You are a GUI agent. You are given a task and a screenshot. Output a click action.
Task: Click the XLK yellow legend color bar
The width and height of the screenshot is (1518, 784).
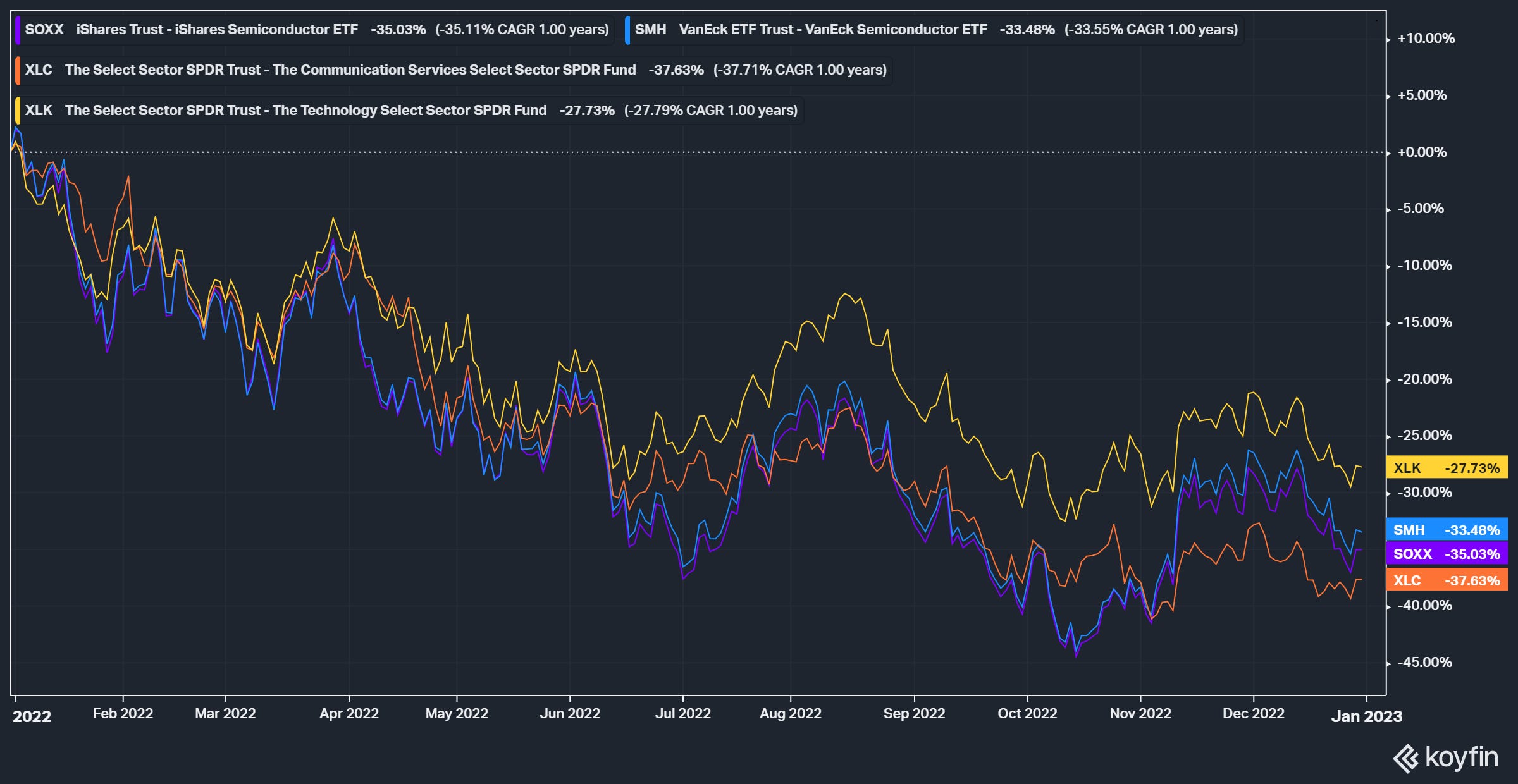tap(18, 111)
